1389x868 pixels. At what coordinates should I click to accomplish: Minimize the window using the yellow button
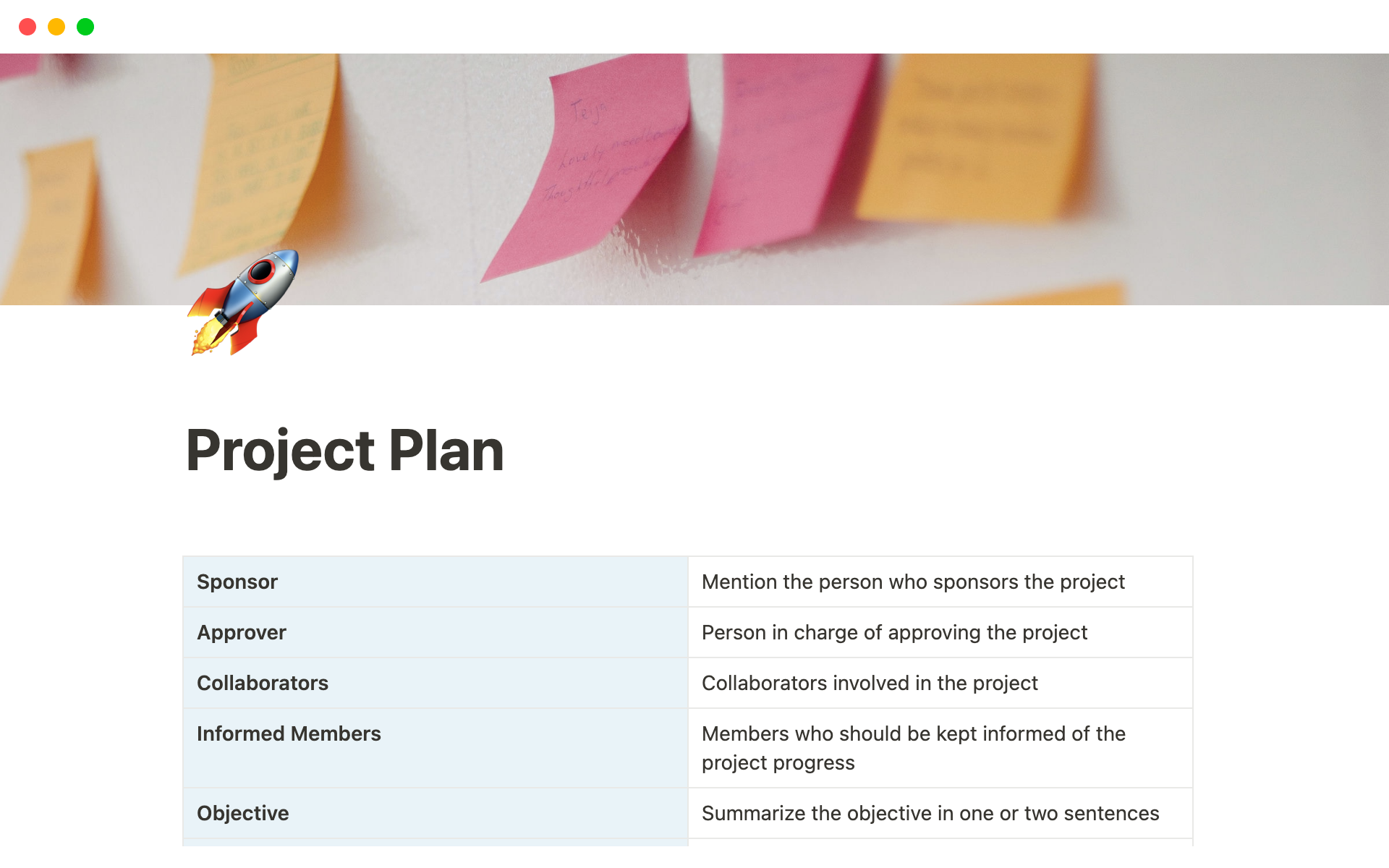[56, 27]
